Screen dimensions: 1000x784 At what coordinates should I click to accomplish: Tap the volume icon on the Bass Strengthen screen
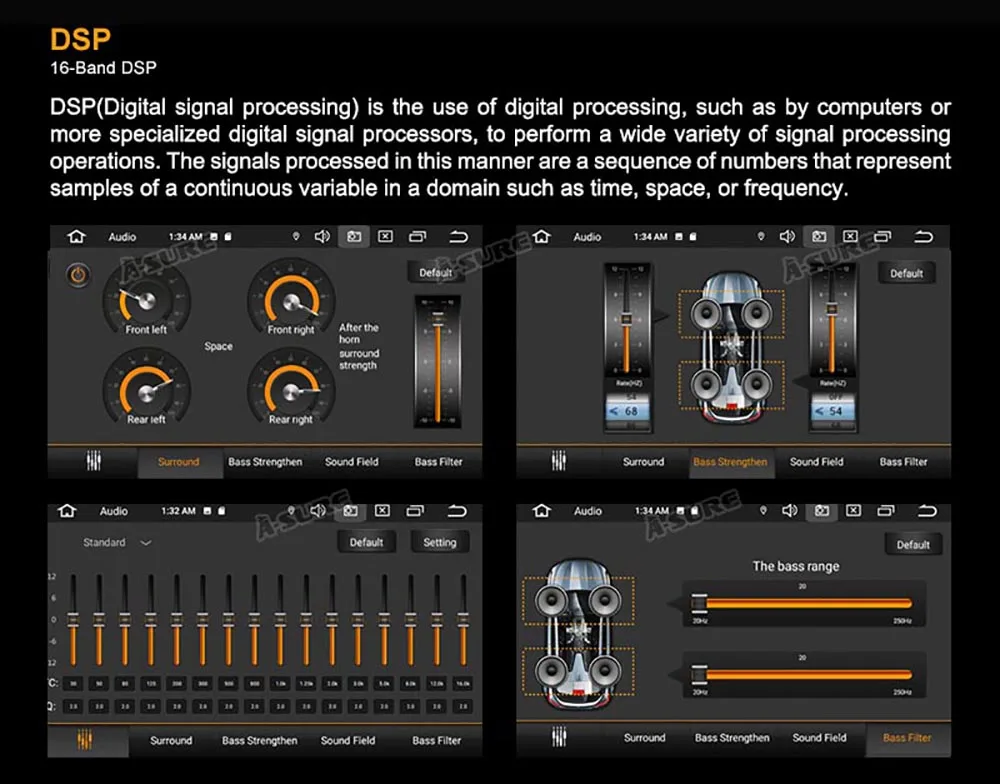788,237
